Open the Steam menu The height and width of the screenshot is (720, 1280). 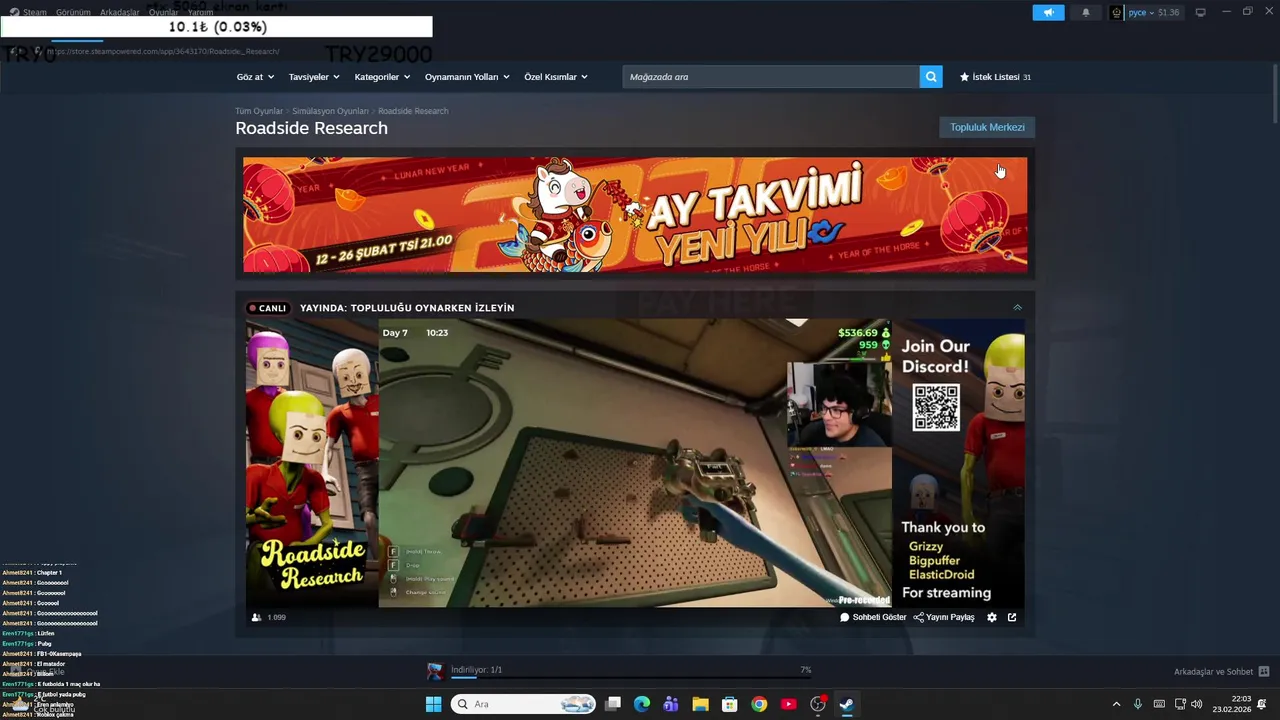pos(29,12)
